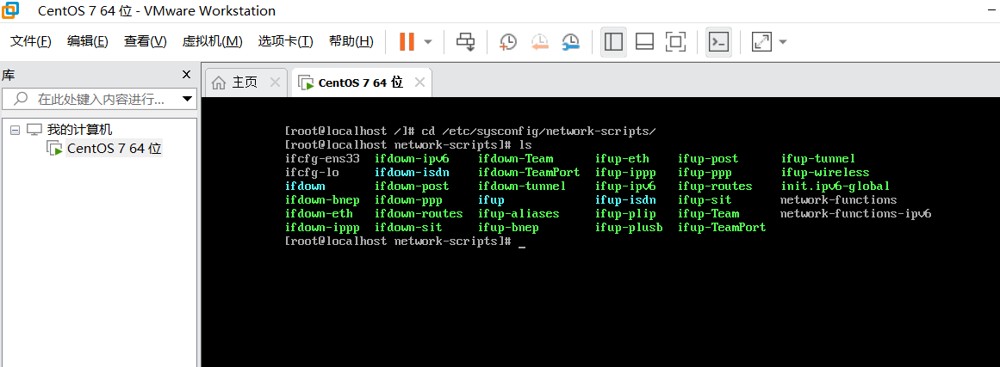The image size is (1000, 367).
Task: Switch to the CentOS 7 64 位 tab
Action: click(361, 82)
